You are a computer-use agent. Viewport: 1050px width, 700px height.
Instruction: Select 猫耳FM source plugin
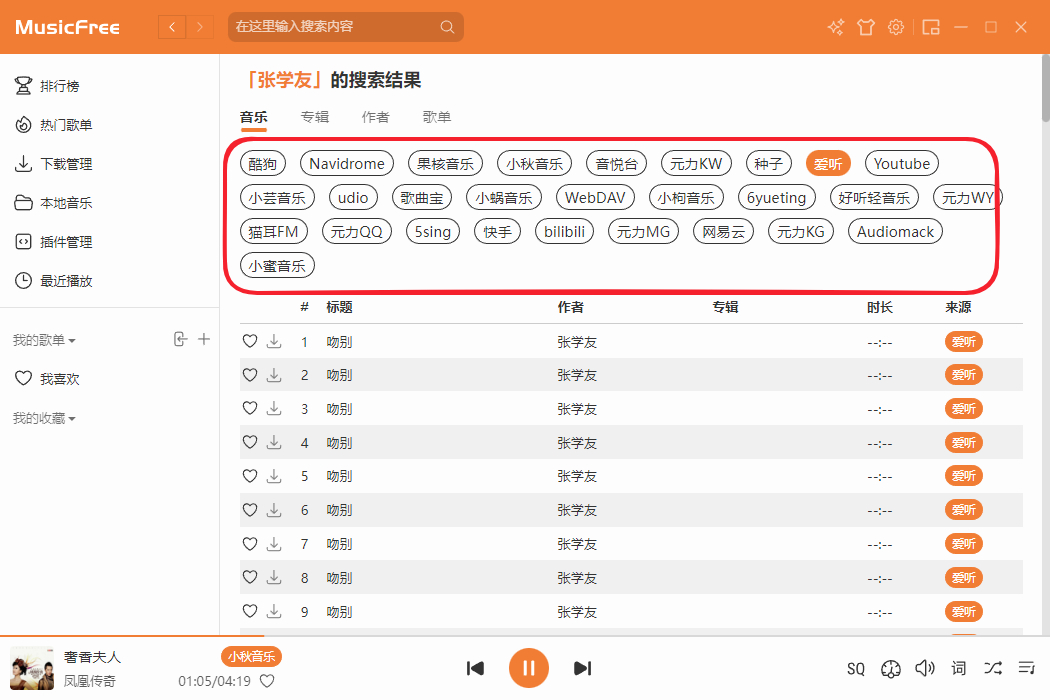pyautogui.click(x=273, y=232)
